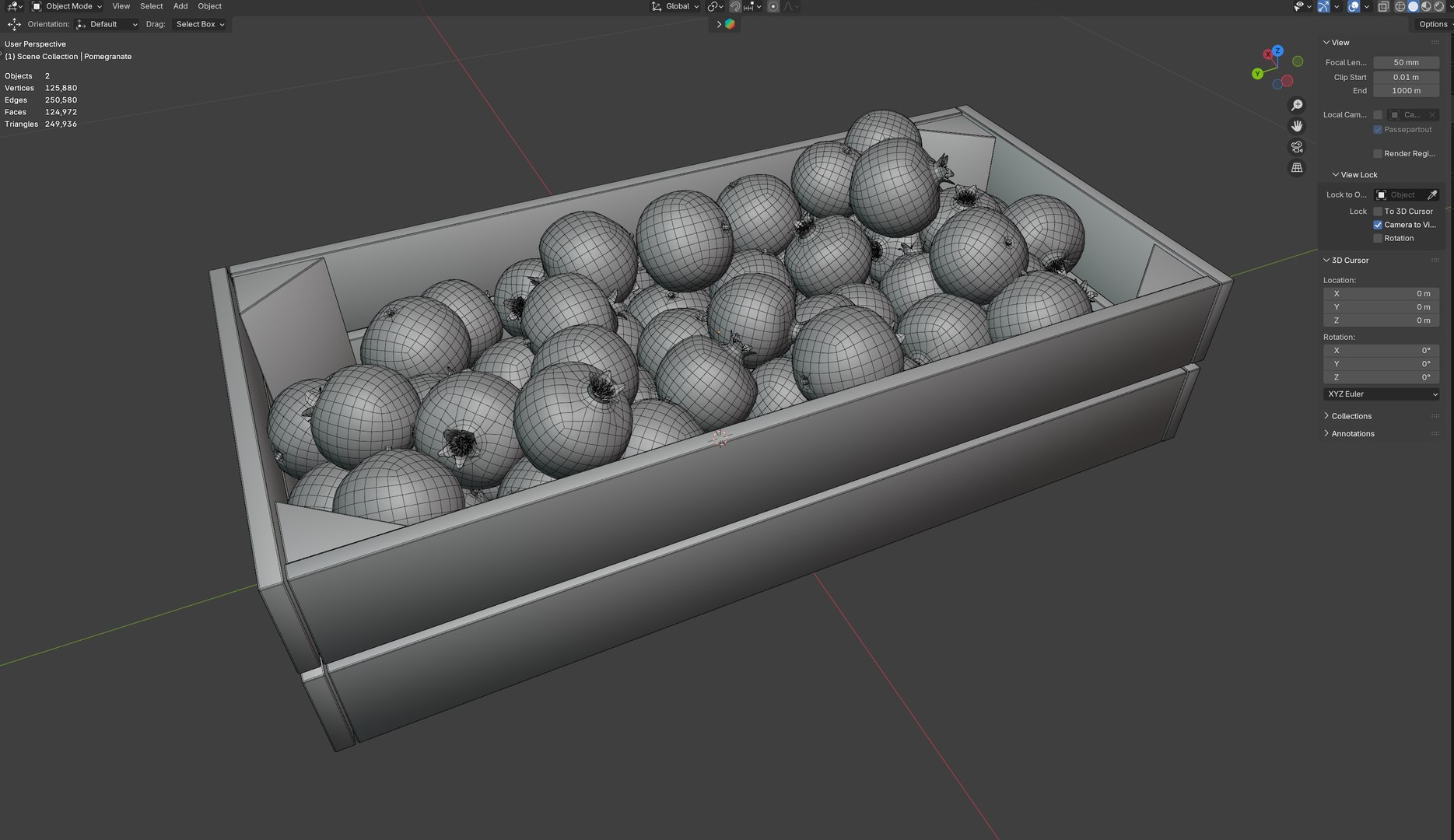Click the Y axis on navigation gizmo
1454x840 pixels.
point(1257,74)
